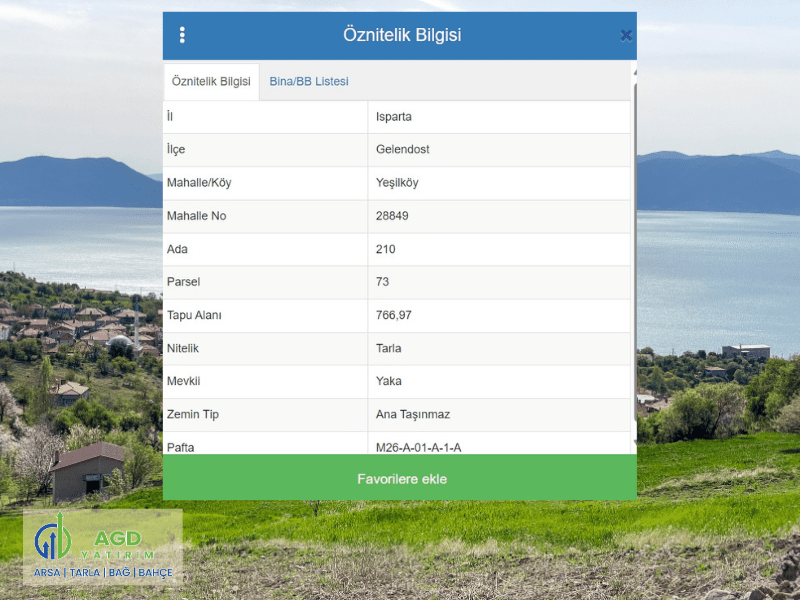Close the Öznitelik Bilgisi dialog
The image size is (800, 600).
pyautogui.click(x=626, y=35)
